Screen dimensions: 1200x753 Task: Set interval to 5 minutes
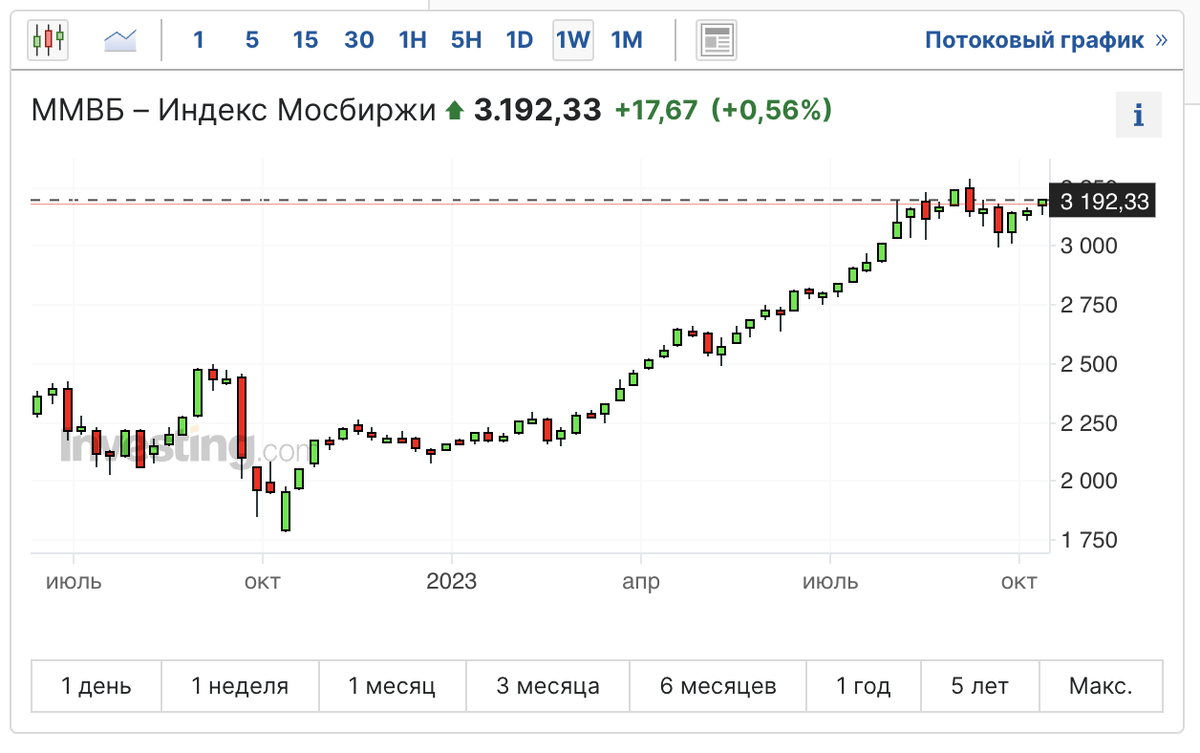point(252,41)
